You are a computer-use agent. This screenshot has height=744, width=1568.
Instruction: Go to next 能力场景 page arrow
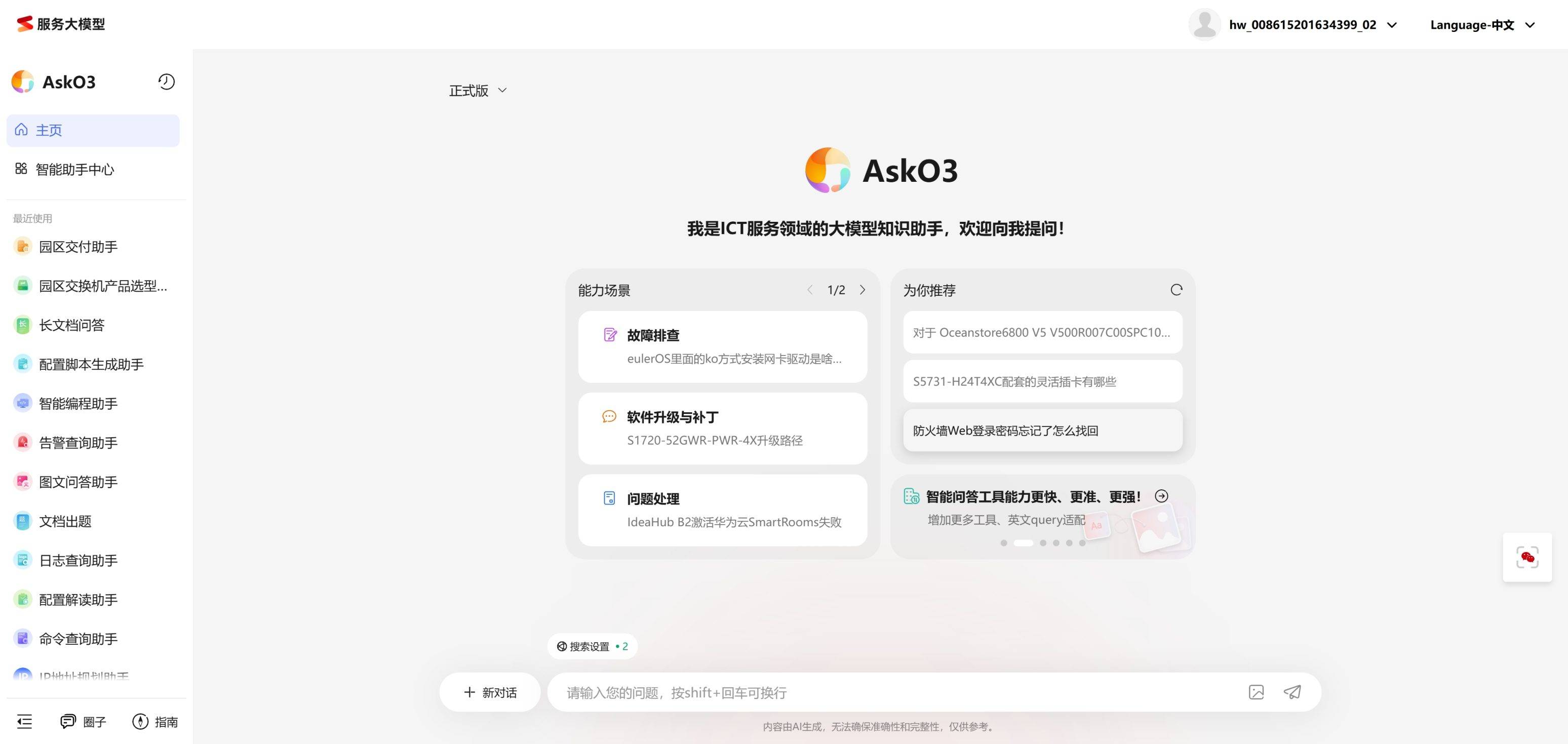(x=863, y=290)
